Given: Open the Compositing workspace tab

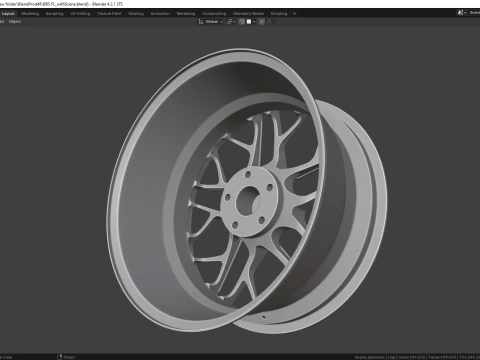Looking at the screenshot, I should [214, 14].
